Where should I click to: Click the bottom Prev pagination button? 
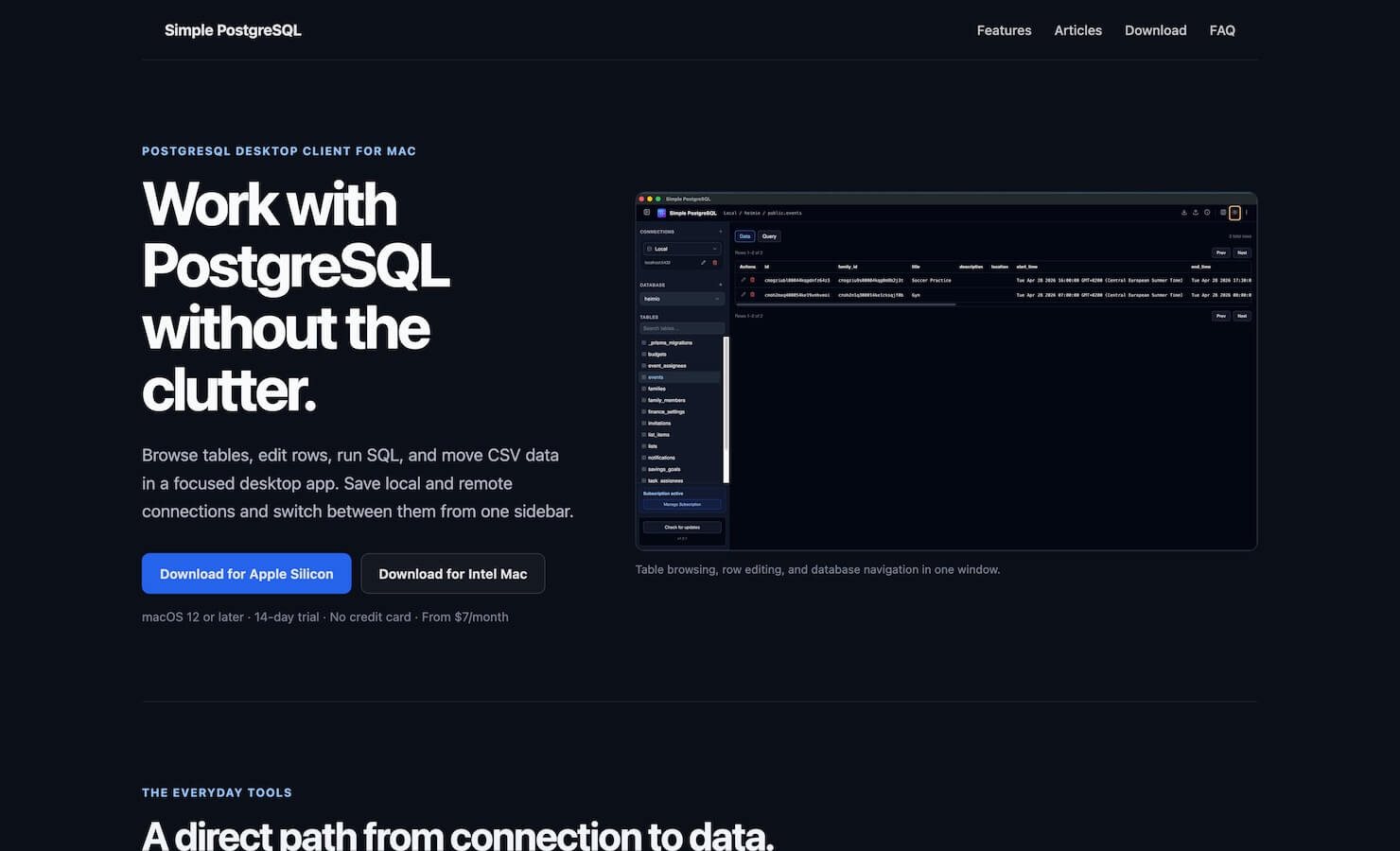1221,316
